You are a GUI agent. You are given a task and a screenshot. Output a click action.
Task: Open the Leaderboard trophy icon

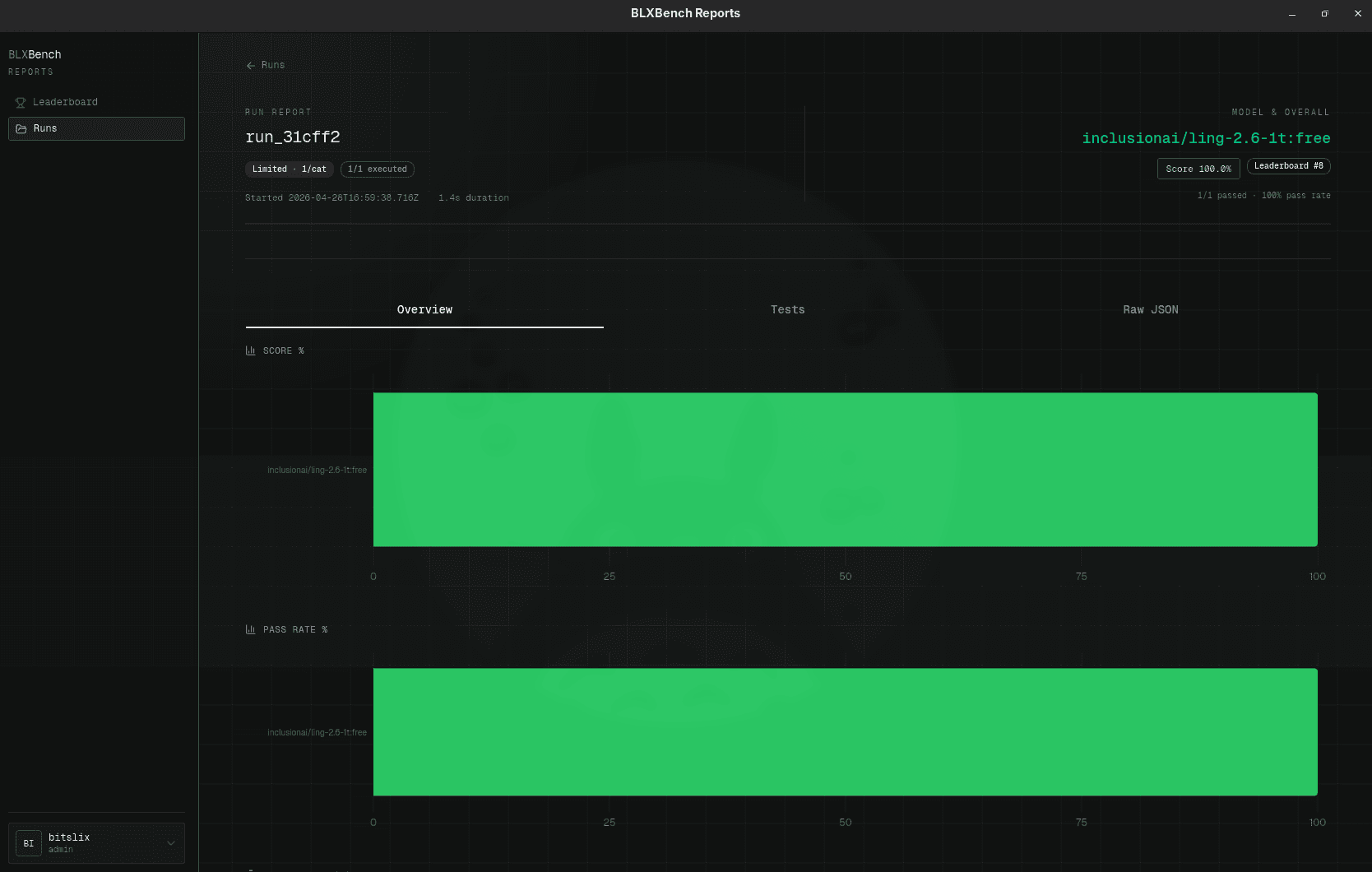pyautogui.click(x=21, y=102)
